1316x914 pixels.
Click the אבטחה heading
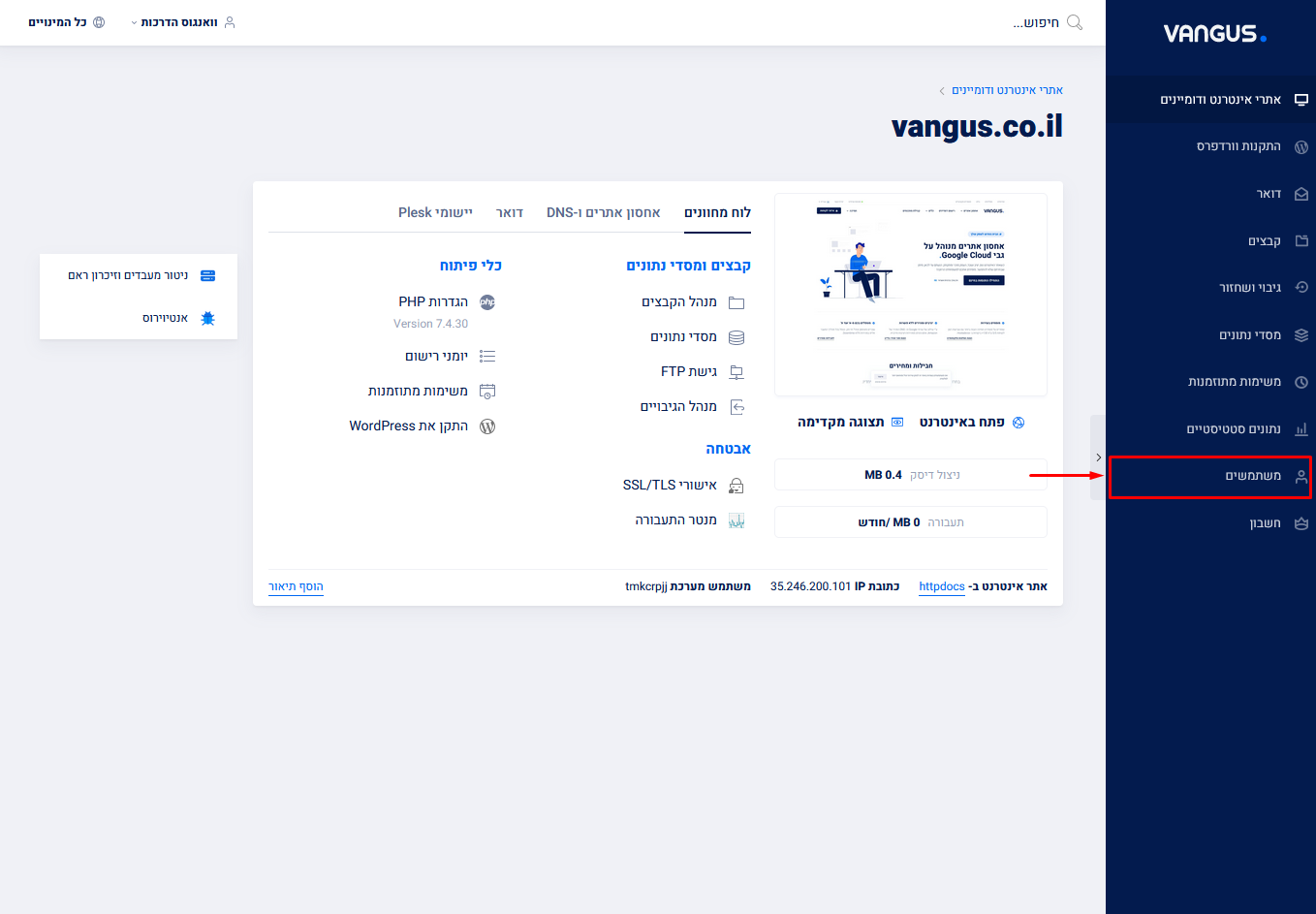pos(729,449)
